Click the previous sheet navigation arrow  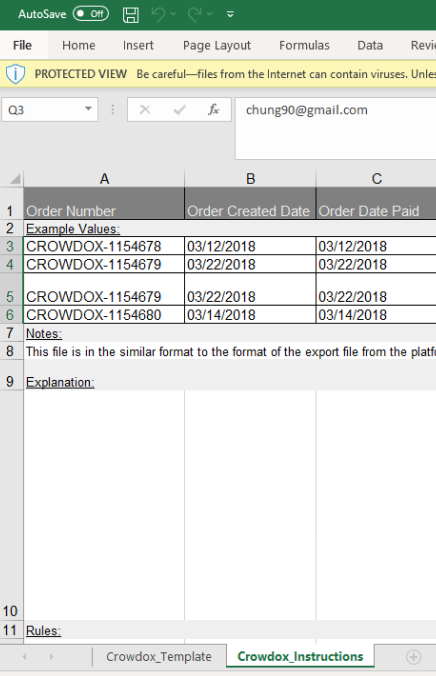pos(24,657)
